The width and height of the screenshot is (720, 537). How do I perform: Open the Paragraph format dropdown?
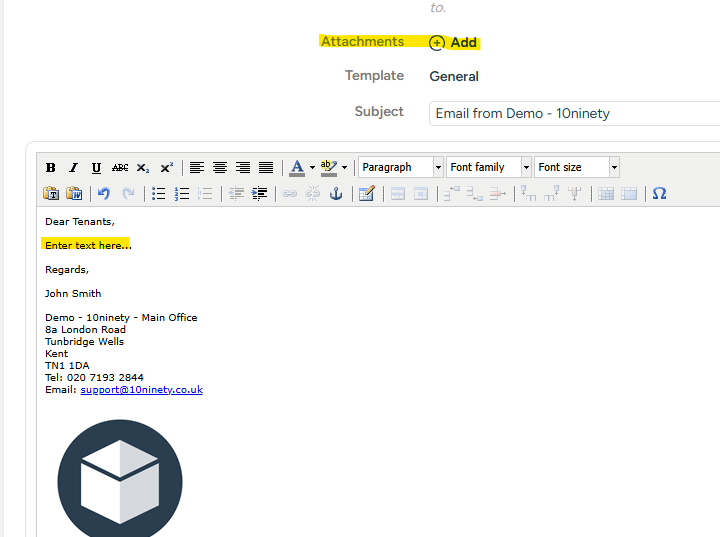coord(401,168)
